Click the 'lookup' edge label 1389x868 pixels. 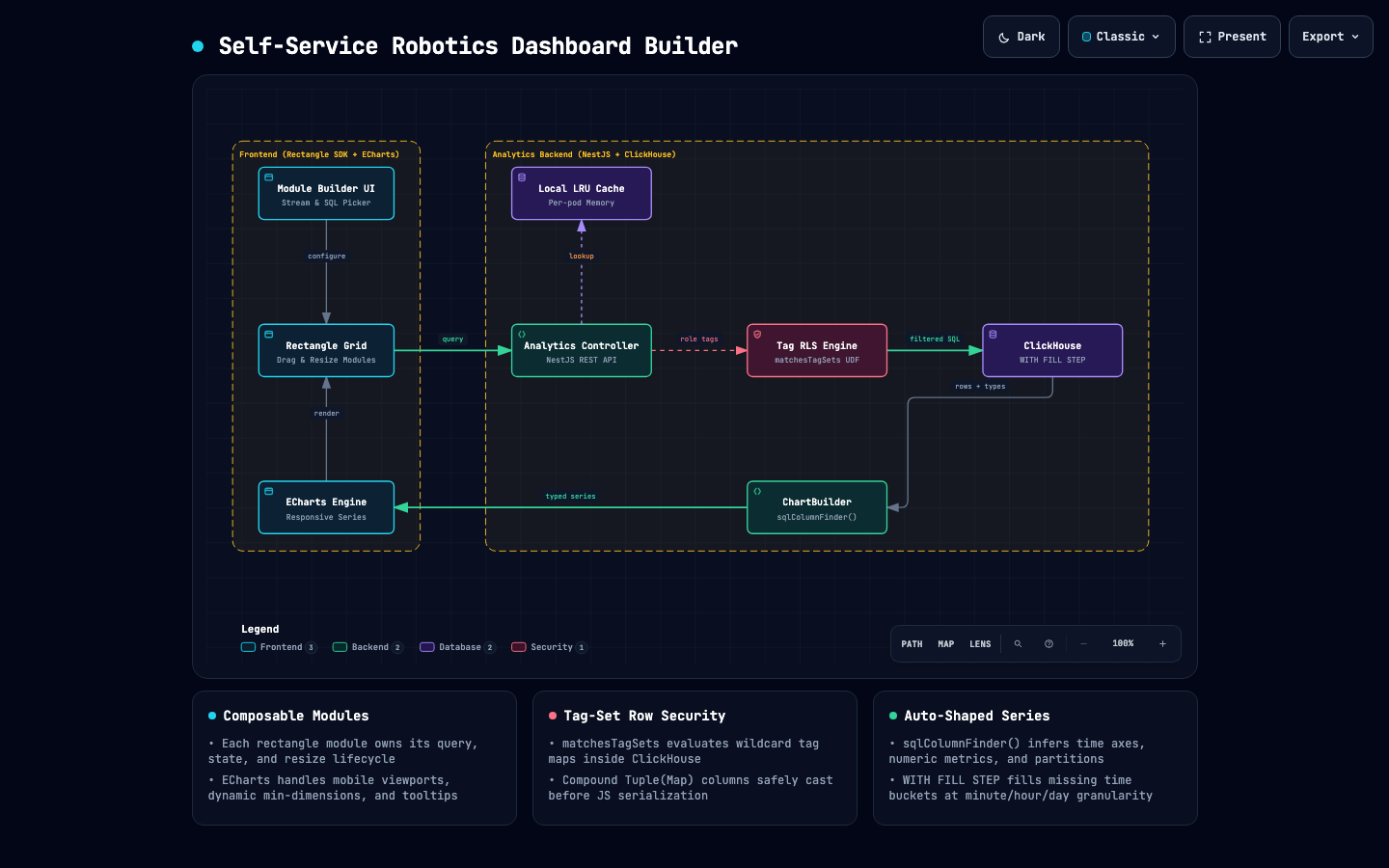pyautogui.click(x=582, y=257)
